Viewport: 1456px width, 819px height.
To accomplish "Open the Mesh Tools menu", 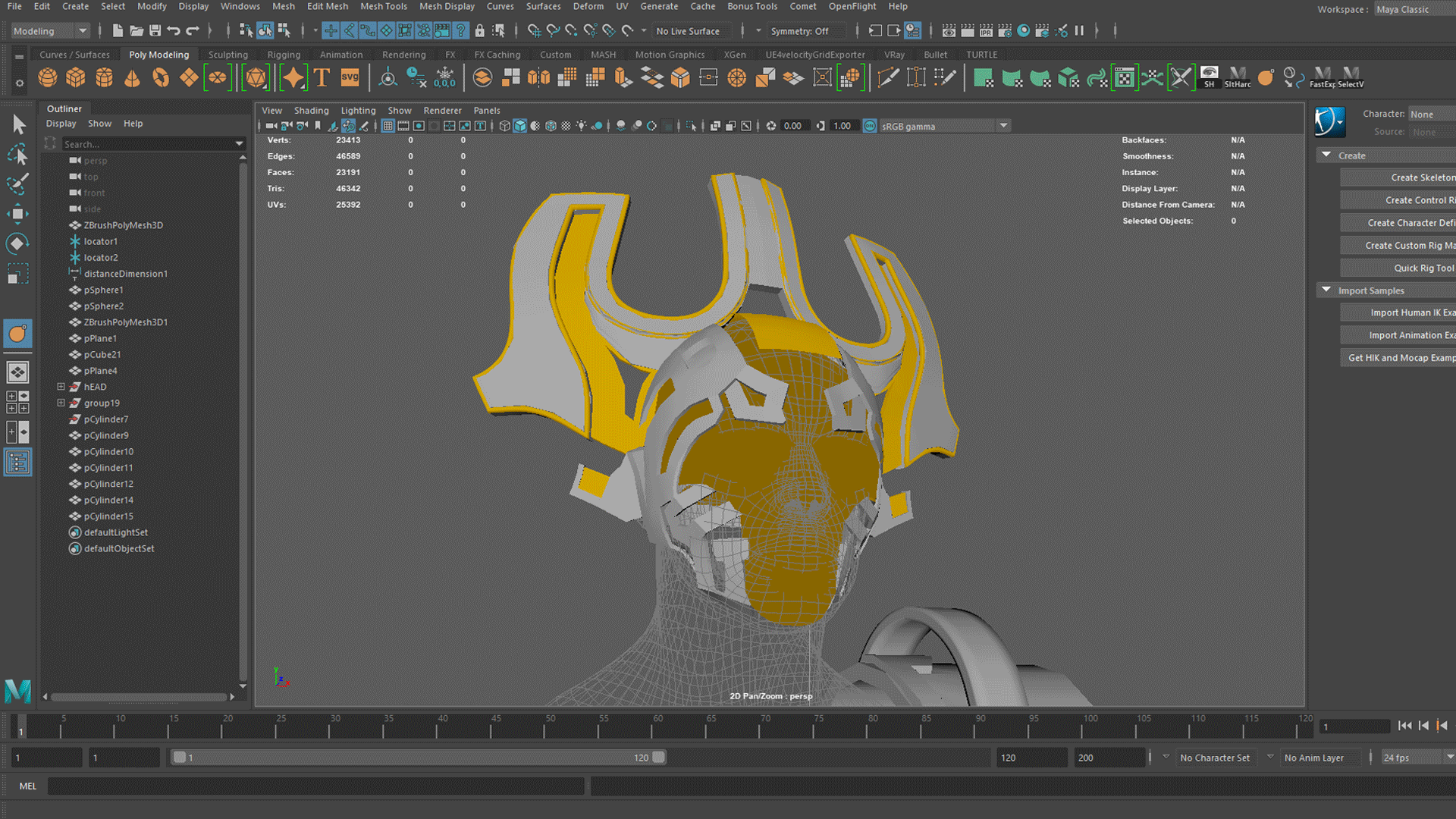I will (x=383, y=6).
